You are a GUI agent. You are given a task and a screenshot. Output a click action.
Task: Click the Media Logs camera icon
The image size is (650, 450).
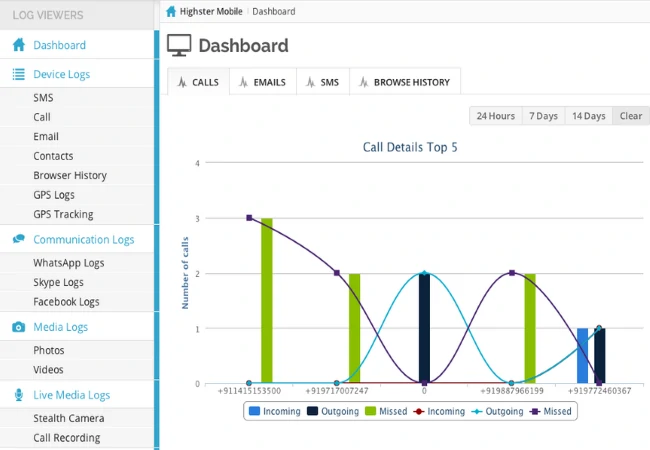18,327
